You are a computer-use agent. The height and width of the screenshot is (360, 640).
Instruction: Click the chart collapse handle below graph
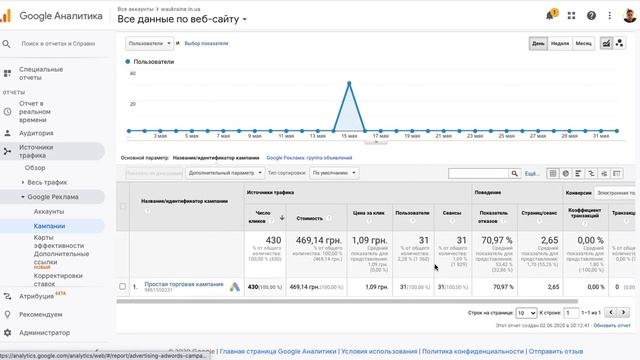click(x=376, y=142)
